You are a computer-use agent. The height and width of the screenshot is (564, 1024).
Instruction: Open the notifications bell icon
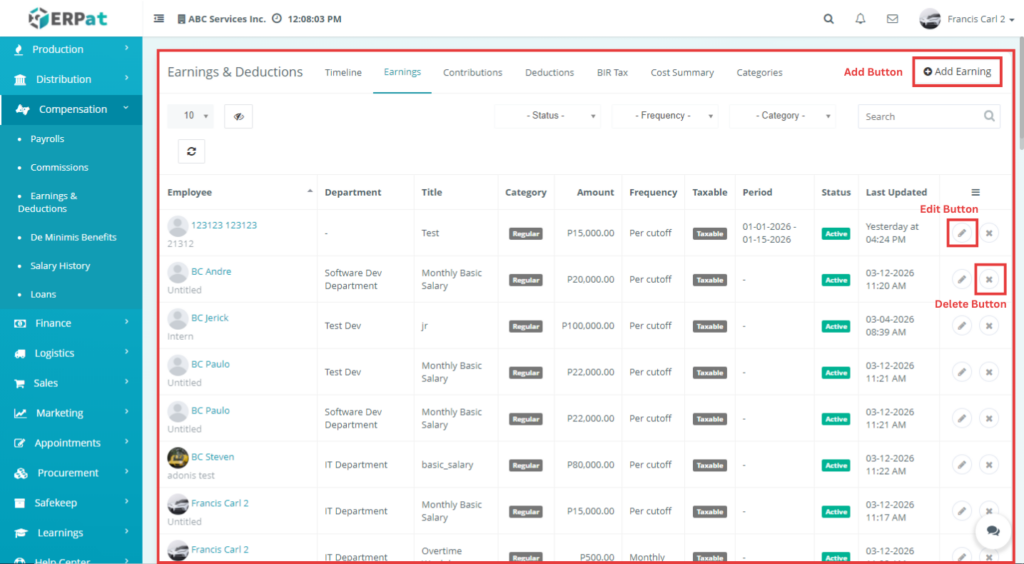pyautogui.click(x=860, y=19)
